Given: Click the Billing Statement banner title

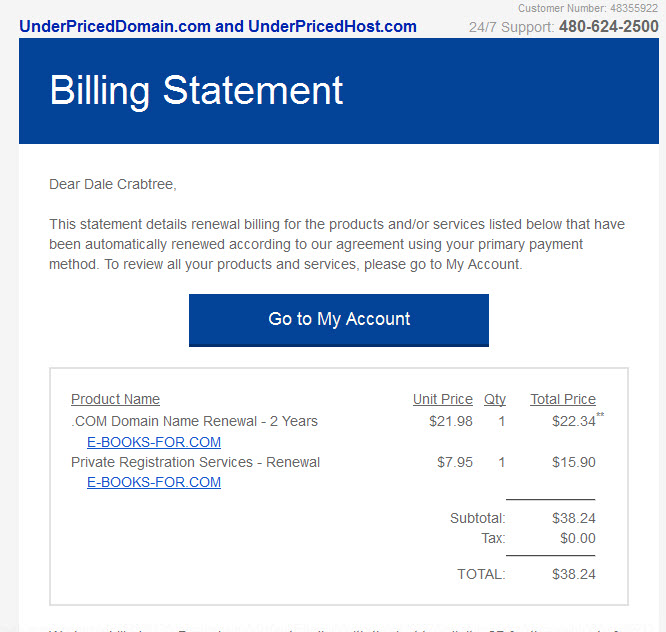Looking at the screenshot, I should 196,90.
